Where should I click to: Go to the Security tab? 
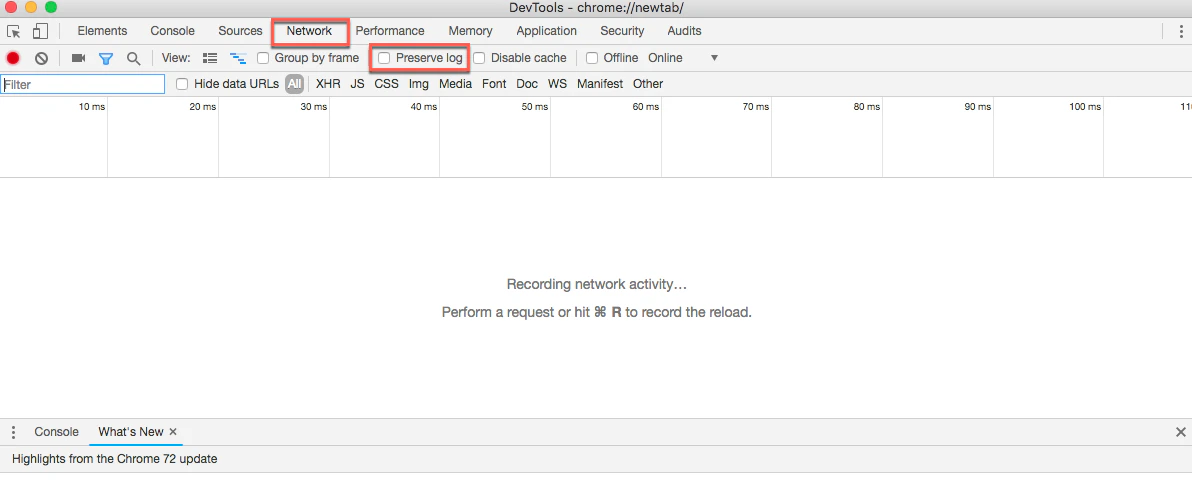[x=622, y=31]
